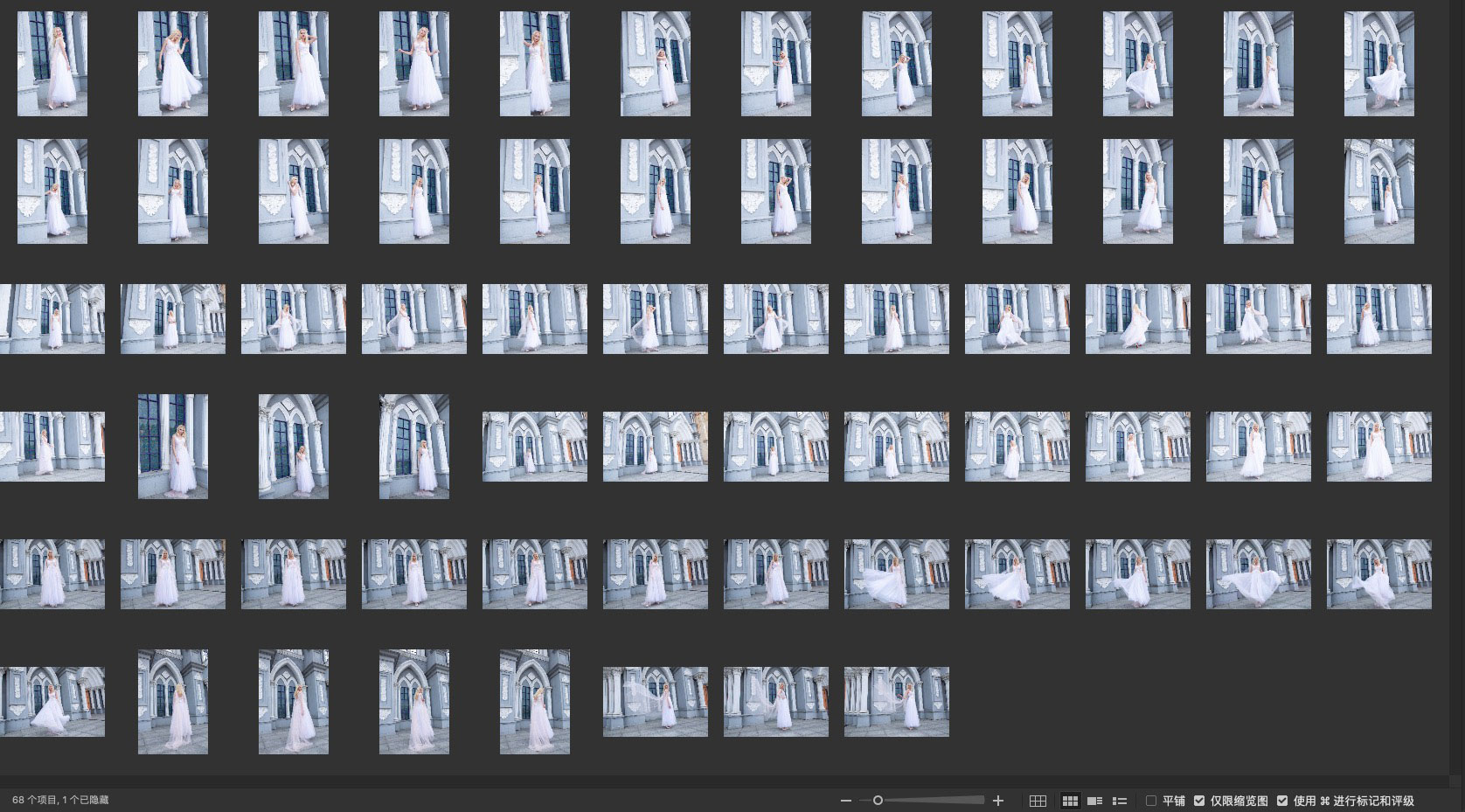This screenshot has height=812, width=1465.
Task: Toggle the lock thumbnail grid icon
Action: click(1038, 801)
